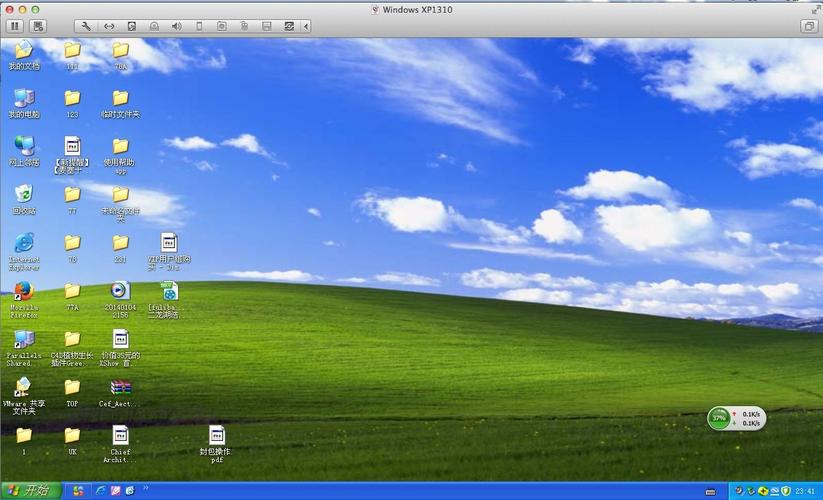Click the floppy disk toolbar icon
This screenshot has height=500, width=823.
point(267,26)
